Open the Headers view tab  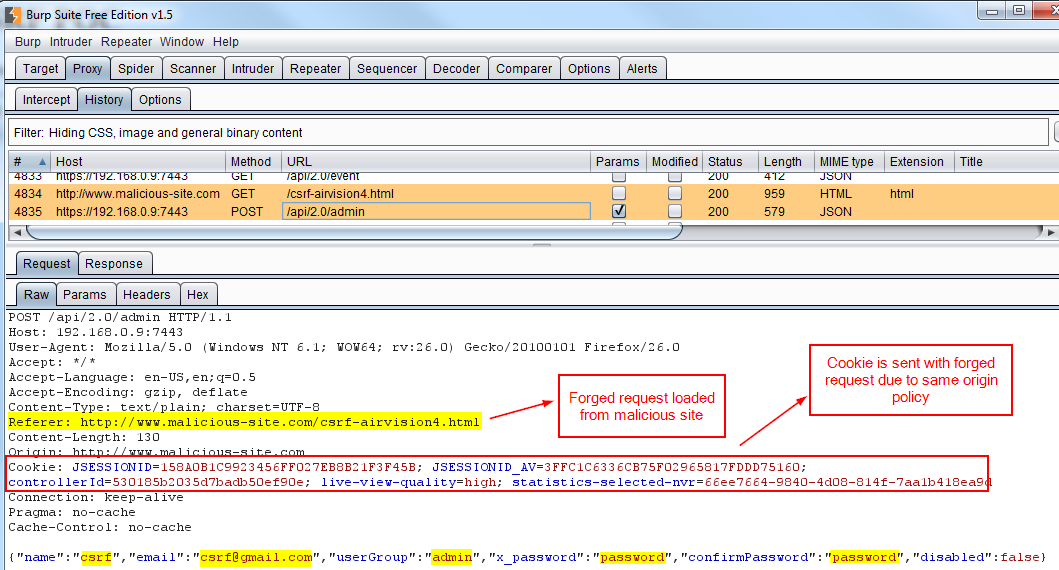pyautogui.click(x=147, y=294)
